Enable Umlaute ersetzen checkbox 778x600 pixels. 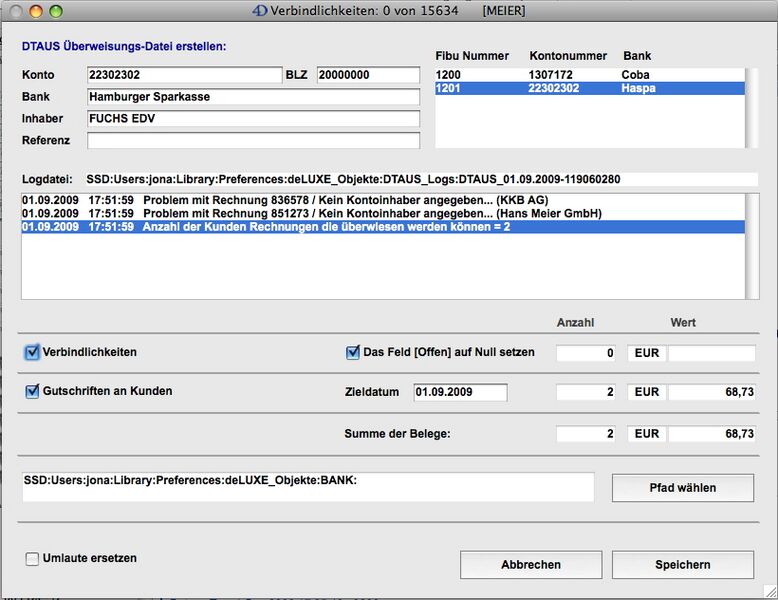[x=33, y=558]
